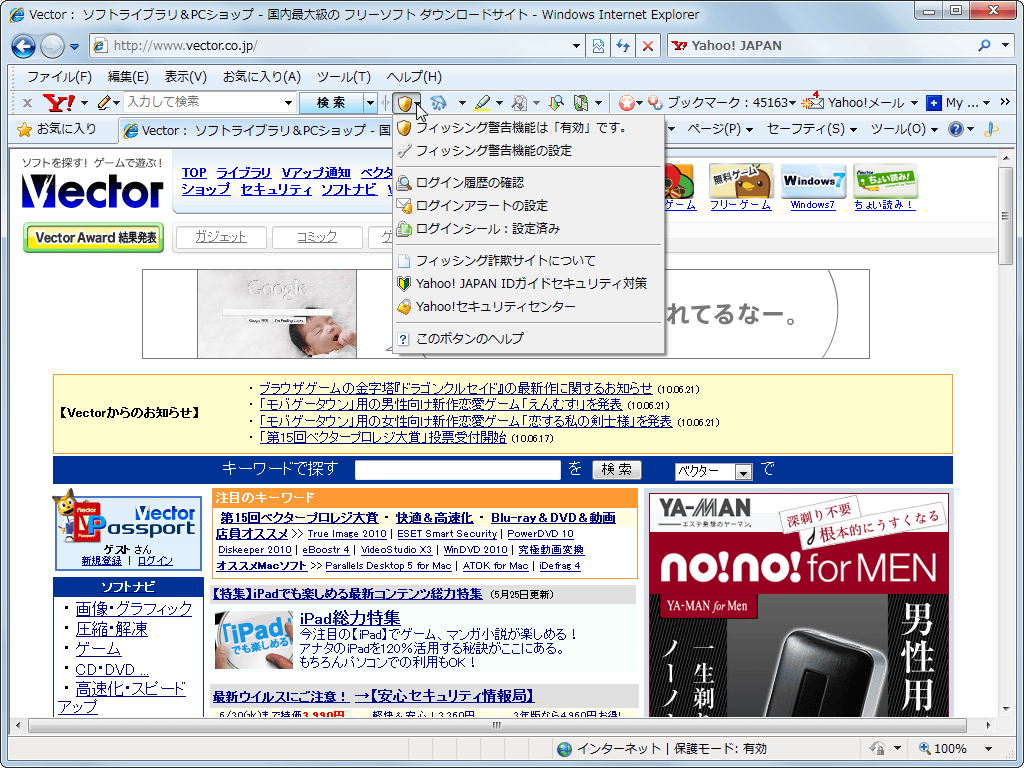Screen dimensions: 1024x768
Task: Open the ツール(T) menu
Action: (344, 76)
